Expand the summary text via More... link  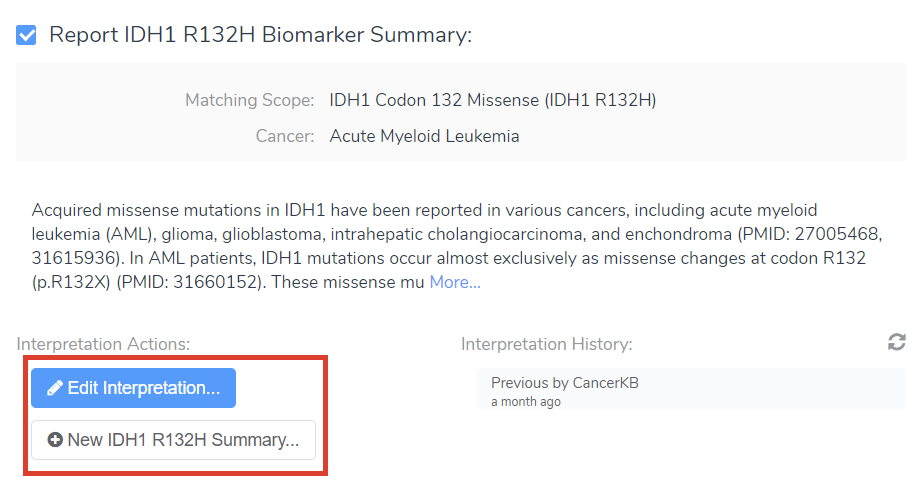[455, 282]
